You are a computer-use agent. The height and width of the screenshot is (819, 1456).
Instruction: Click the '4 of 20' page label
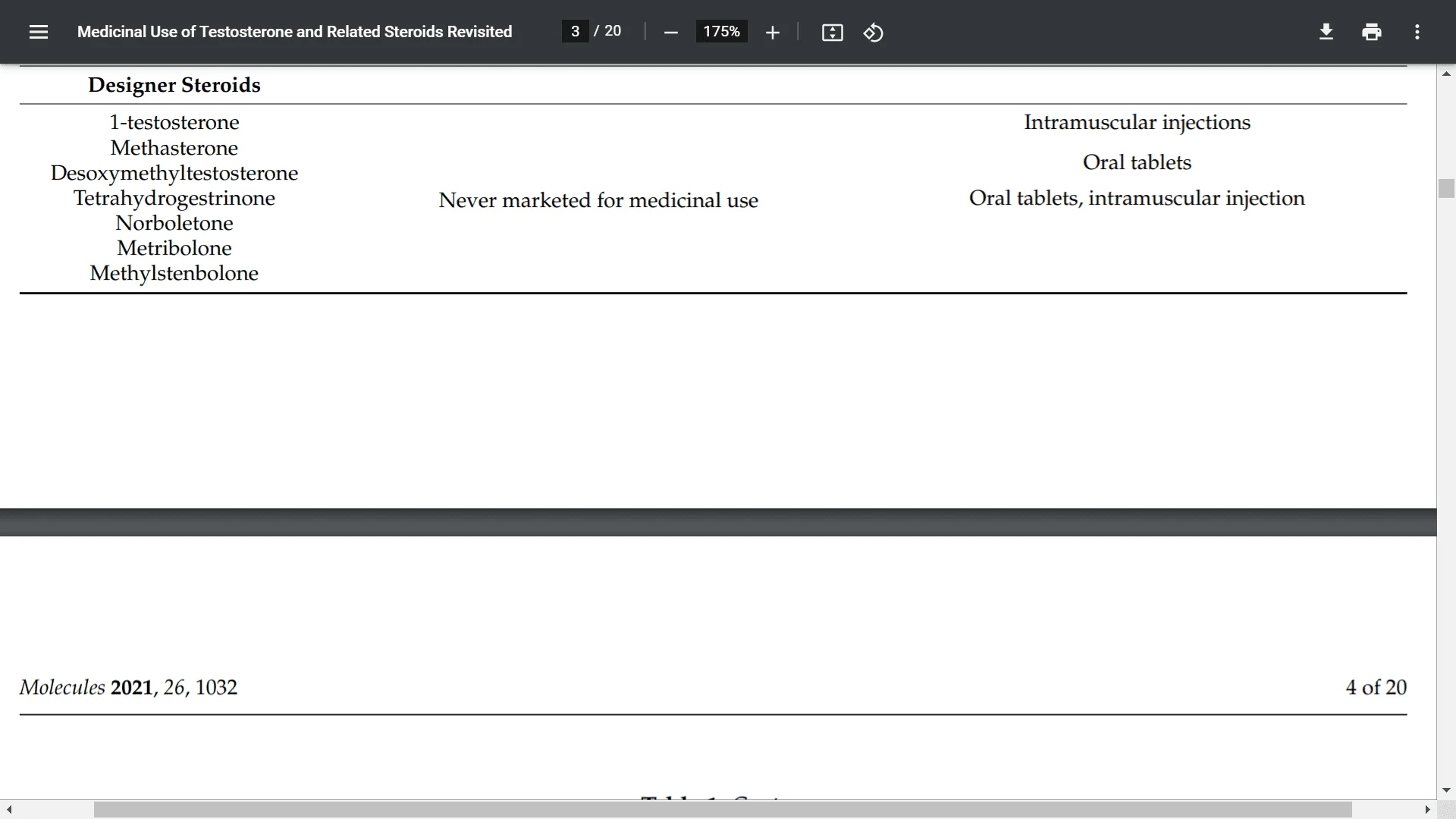[1376, 687]
